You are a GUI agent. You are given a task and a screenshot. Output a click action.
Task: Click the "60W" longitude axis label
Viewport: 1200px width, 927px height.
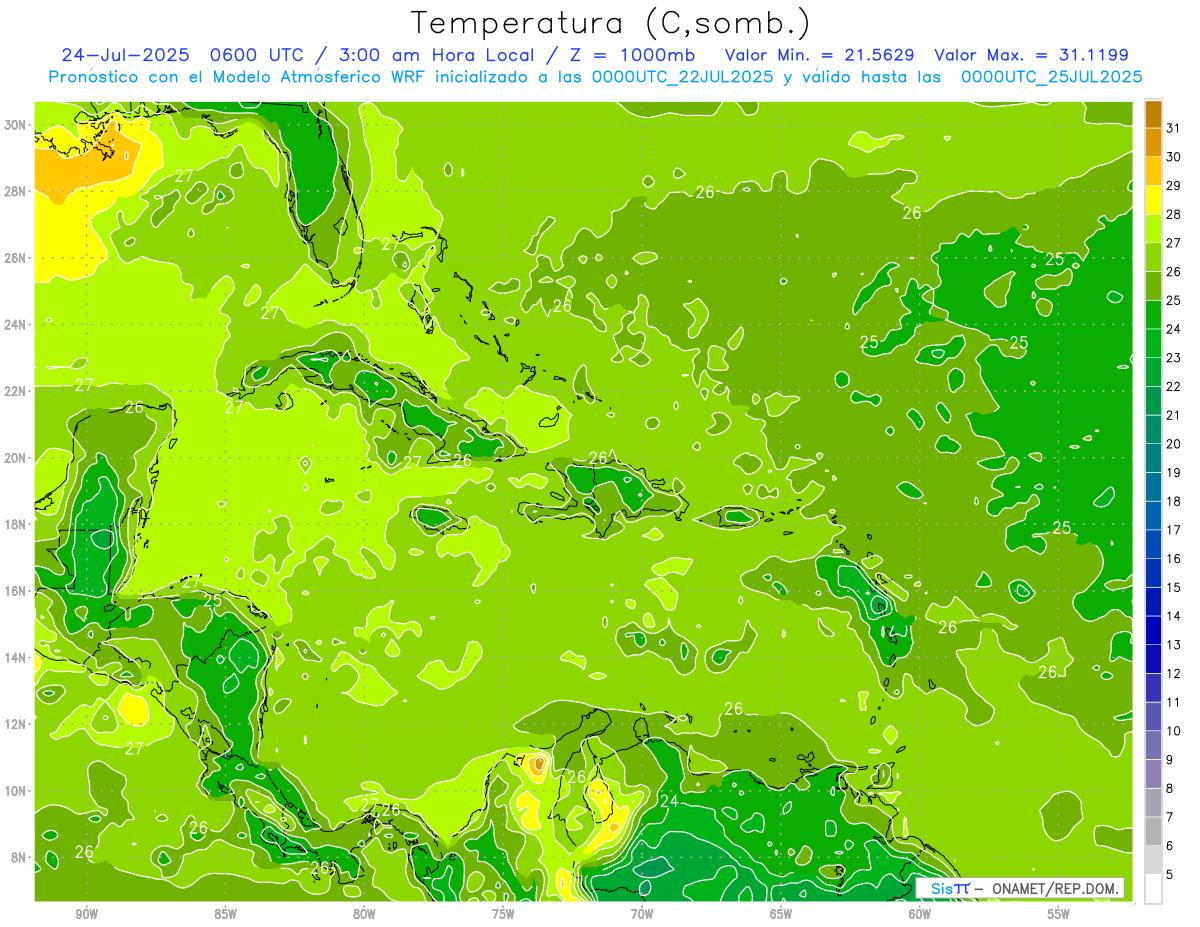pyautogui.click(x=920, y=914)
